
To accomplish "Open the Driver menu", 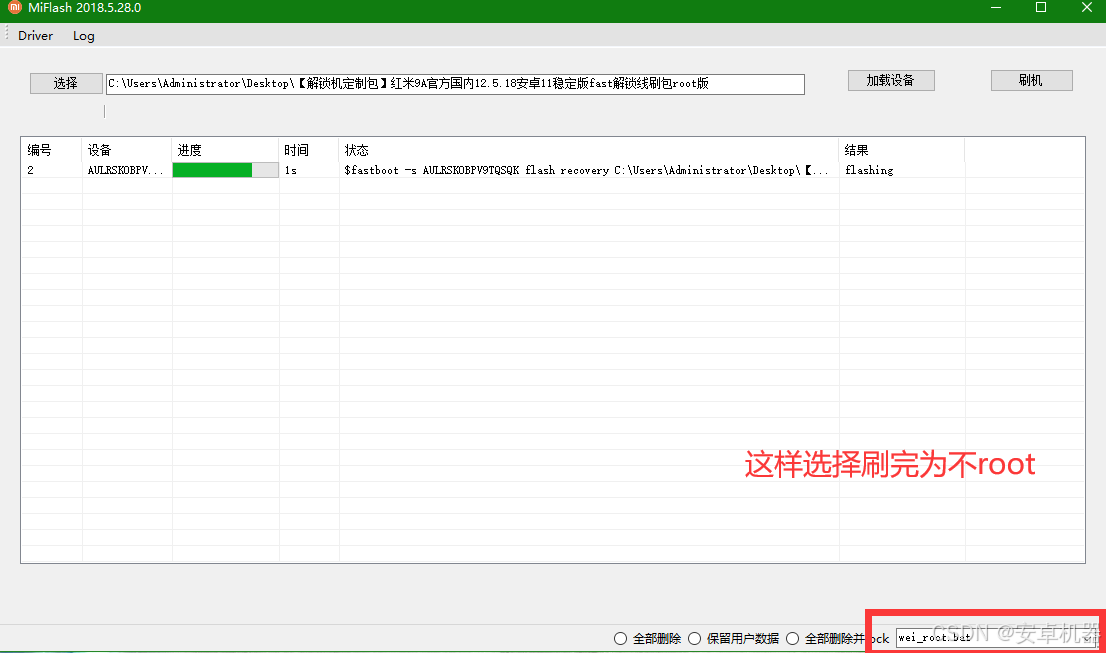I will (35, 36).
